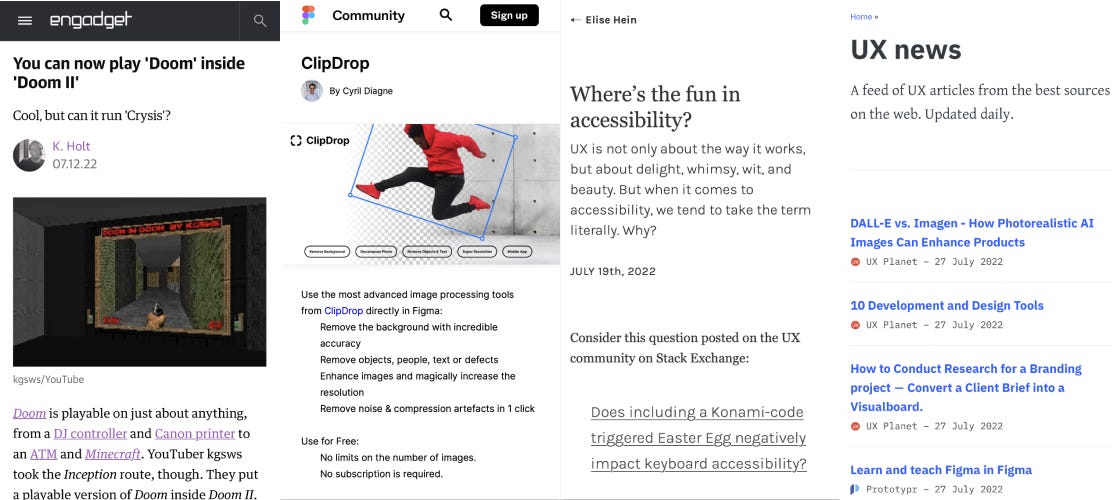Click UX Planet icon under 10 Development article
The image size is (1114, 500).
click(855, 325)
